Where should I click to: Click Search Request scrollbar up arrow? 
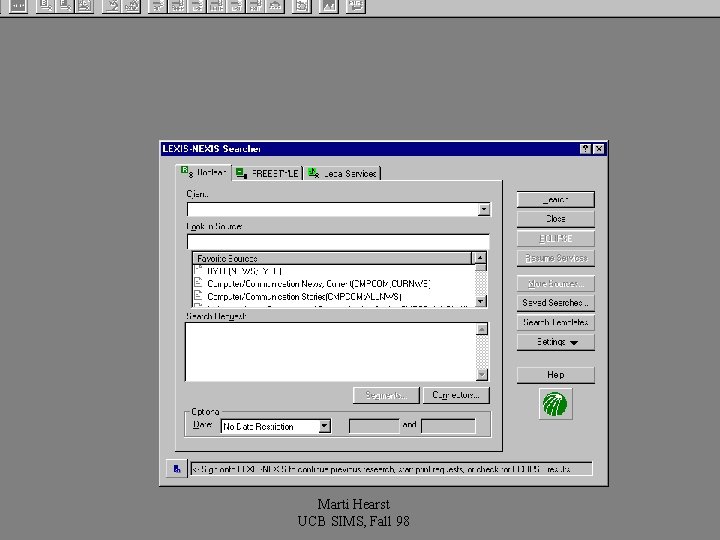(482, 329)
